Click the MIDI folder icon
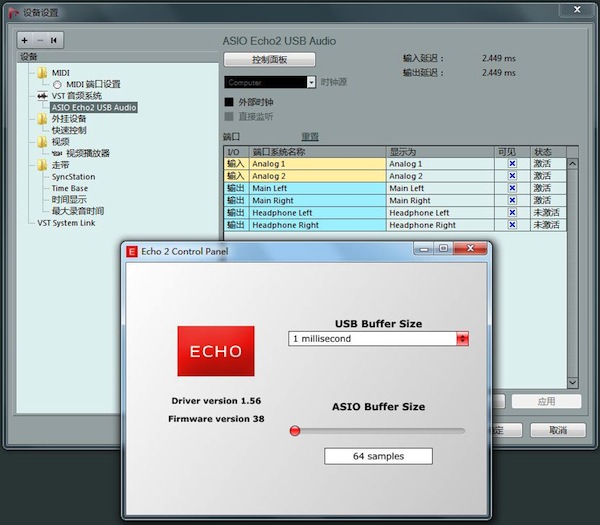This screenshot has width=600, height=525. [42, 73]
